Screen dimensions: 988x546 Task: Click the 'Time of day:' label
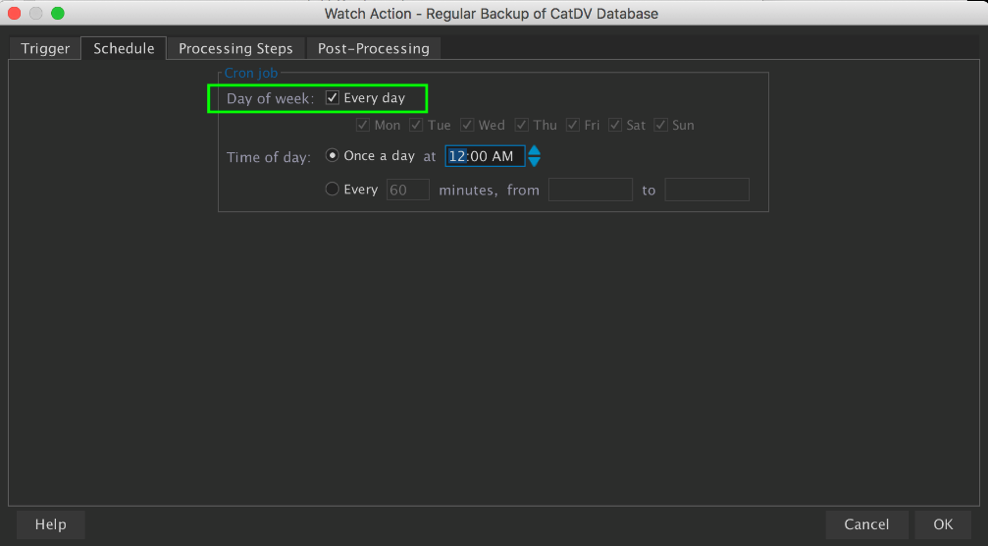pyautogui.click(x=269, y=157)
